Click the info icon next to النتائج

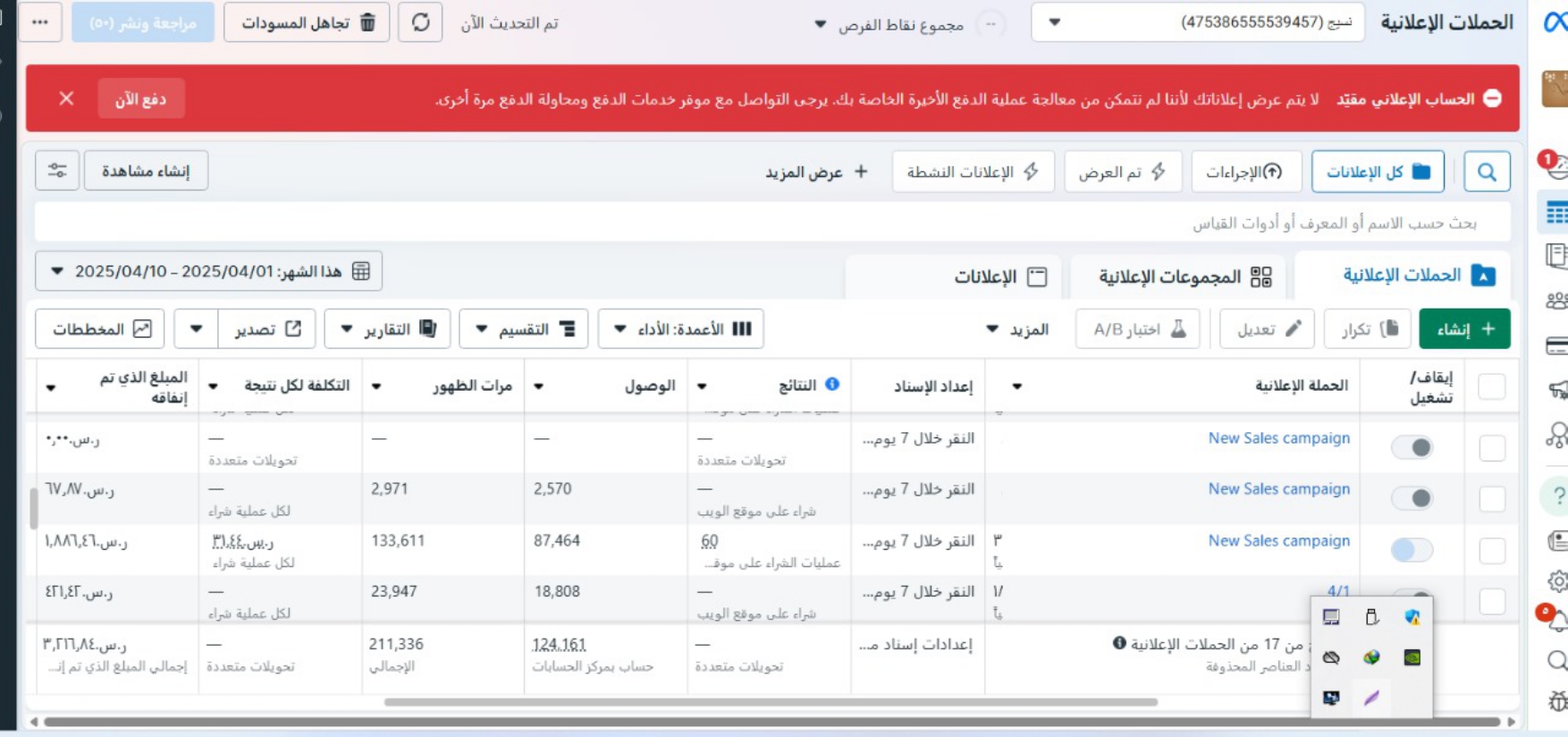832,384
